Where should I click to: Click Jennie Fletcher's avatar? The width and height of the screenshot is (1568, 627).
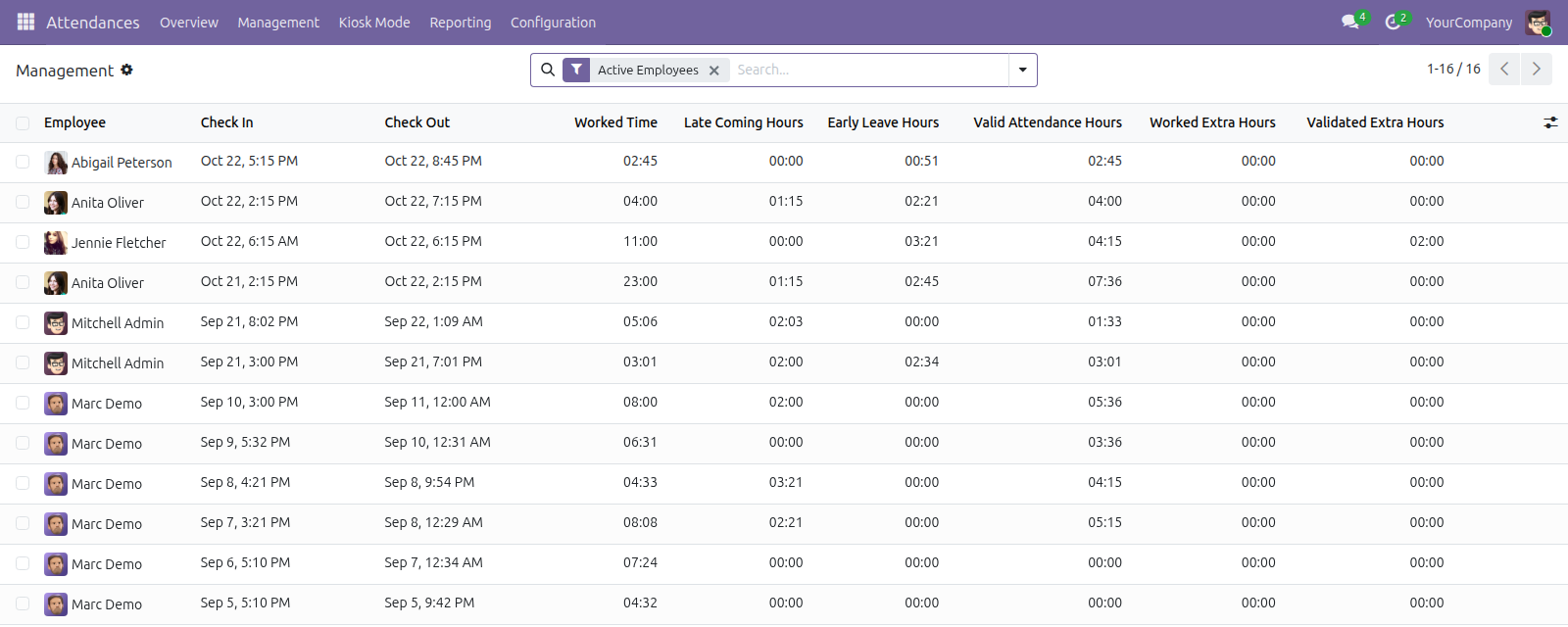(x=56, y=243)
